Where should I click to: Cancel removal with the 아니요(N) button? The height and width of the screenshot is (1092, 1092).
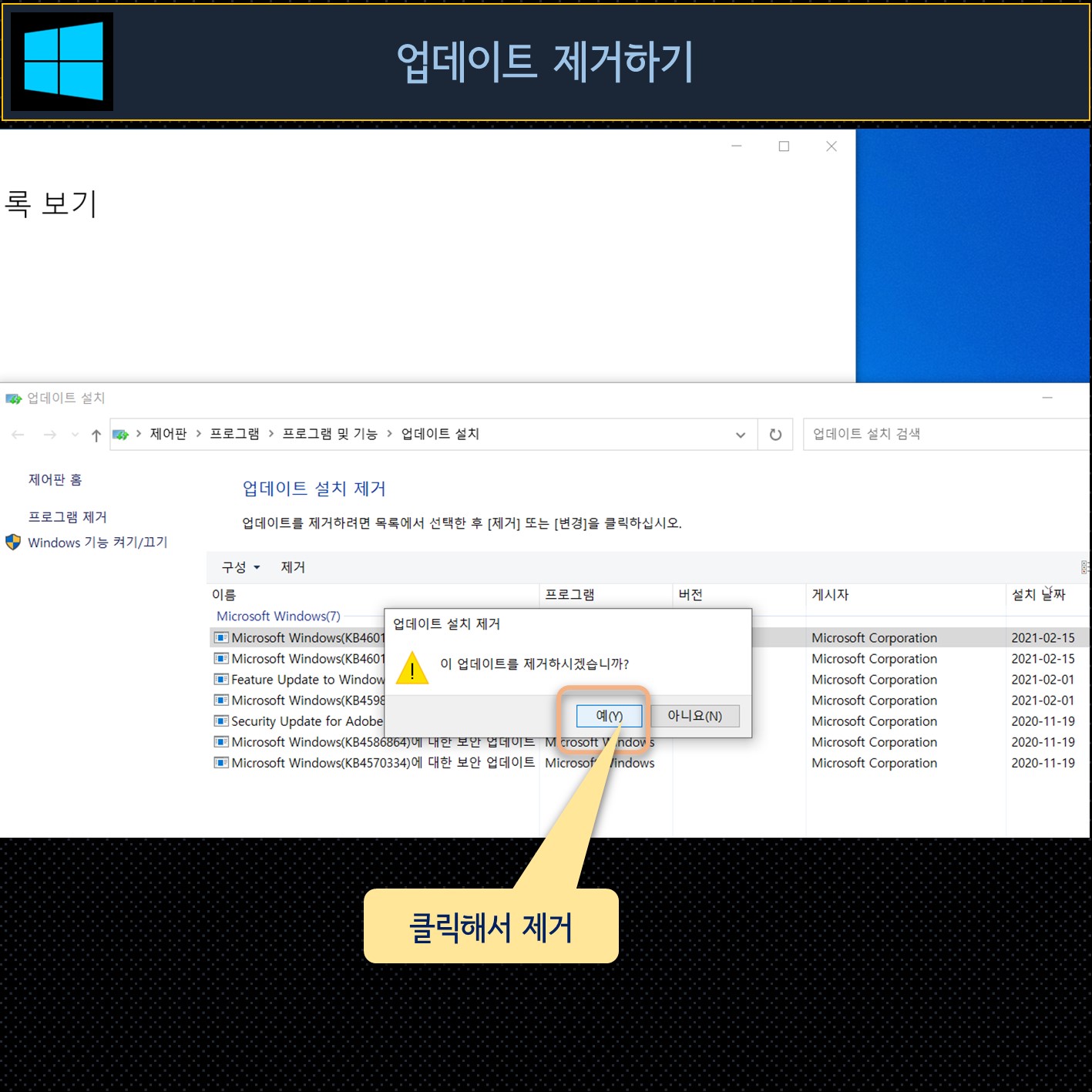click(x=694, y=716)
